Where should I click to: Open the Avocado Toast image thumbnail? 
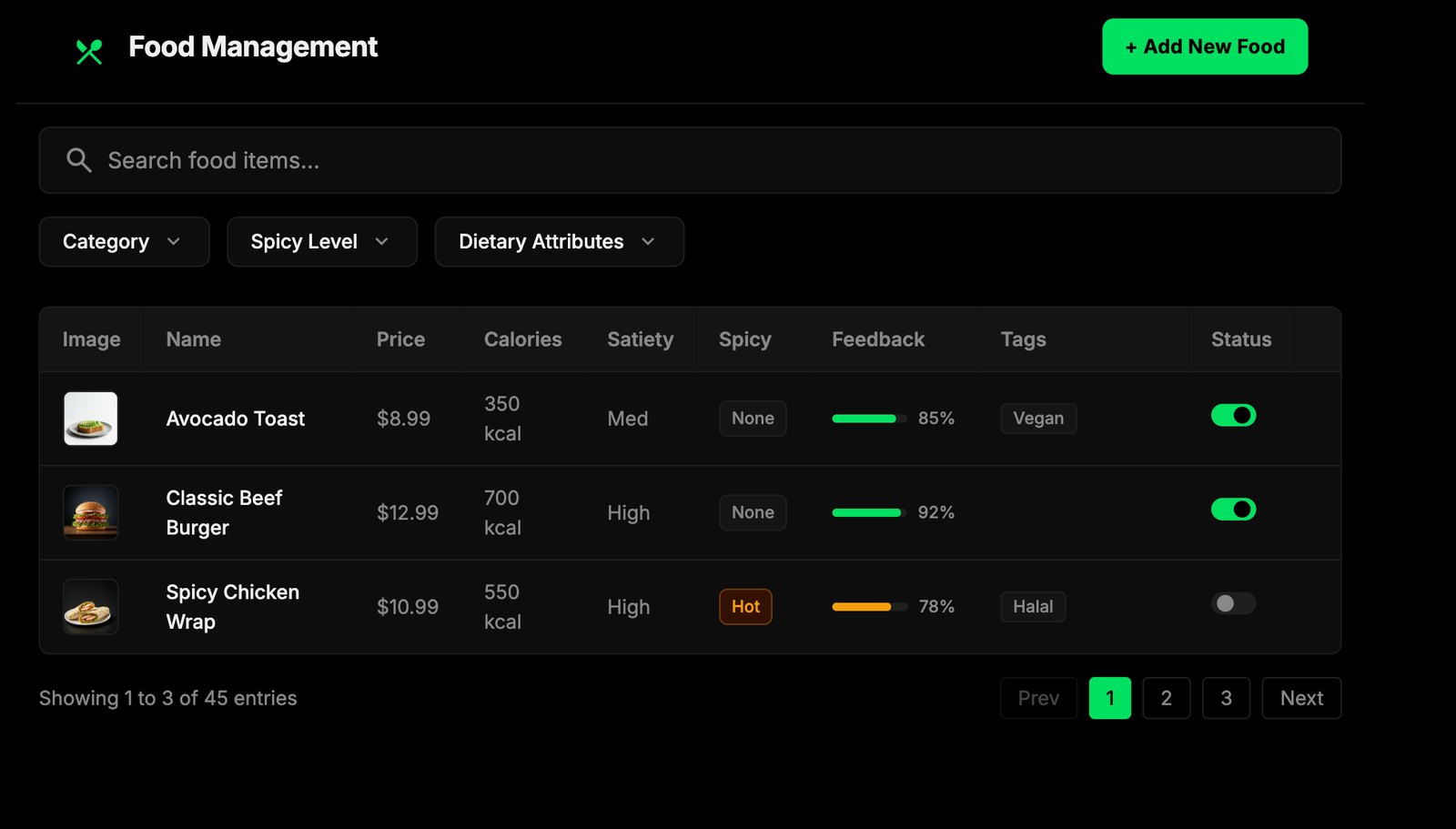click(x=91, y=419)
